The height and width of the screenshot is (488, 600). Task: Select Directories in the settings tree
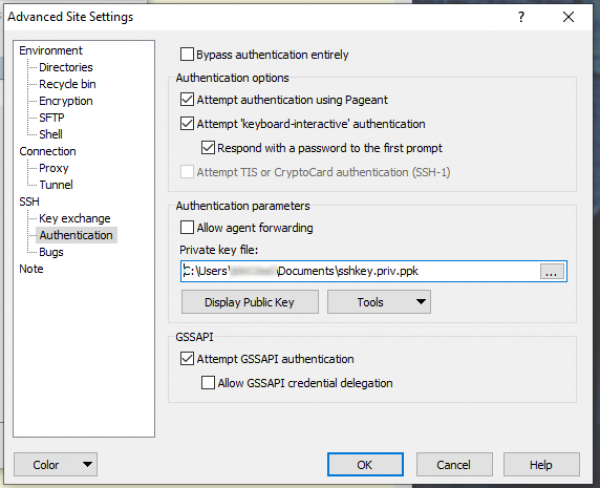point(66,68)
